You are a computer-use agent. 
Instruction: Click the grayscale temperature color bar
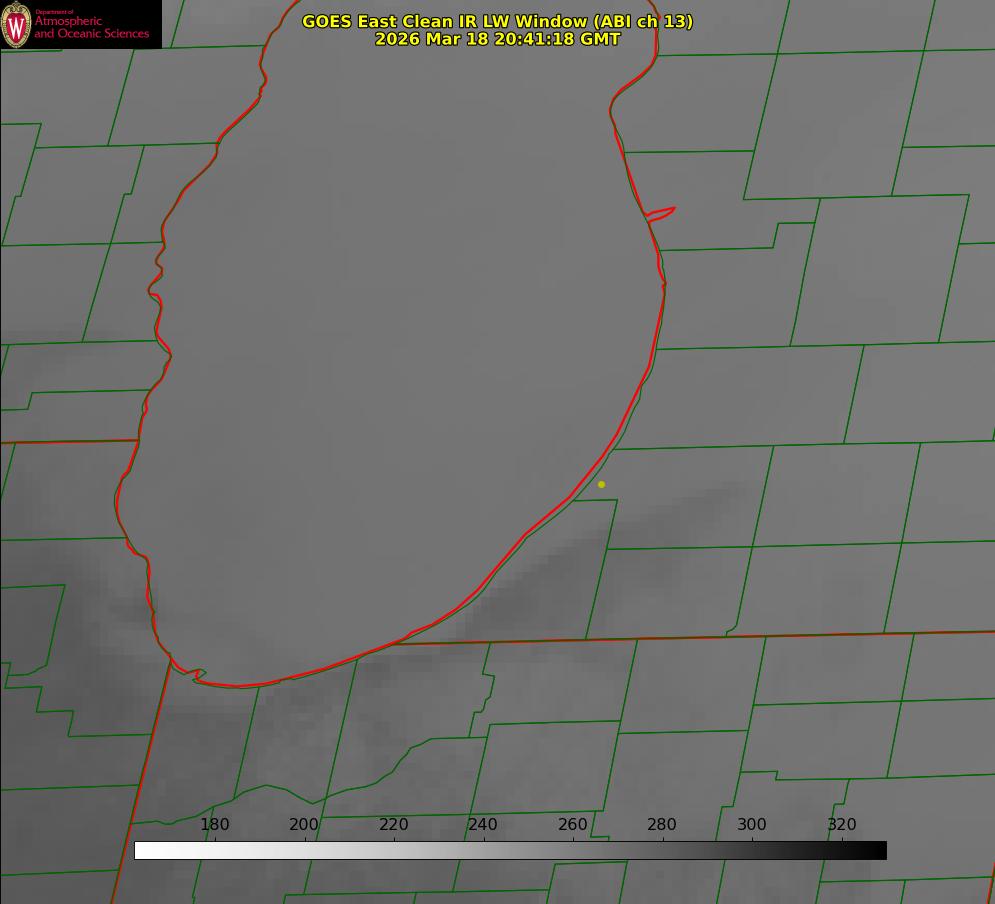coord(510,851)
